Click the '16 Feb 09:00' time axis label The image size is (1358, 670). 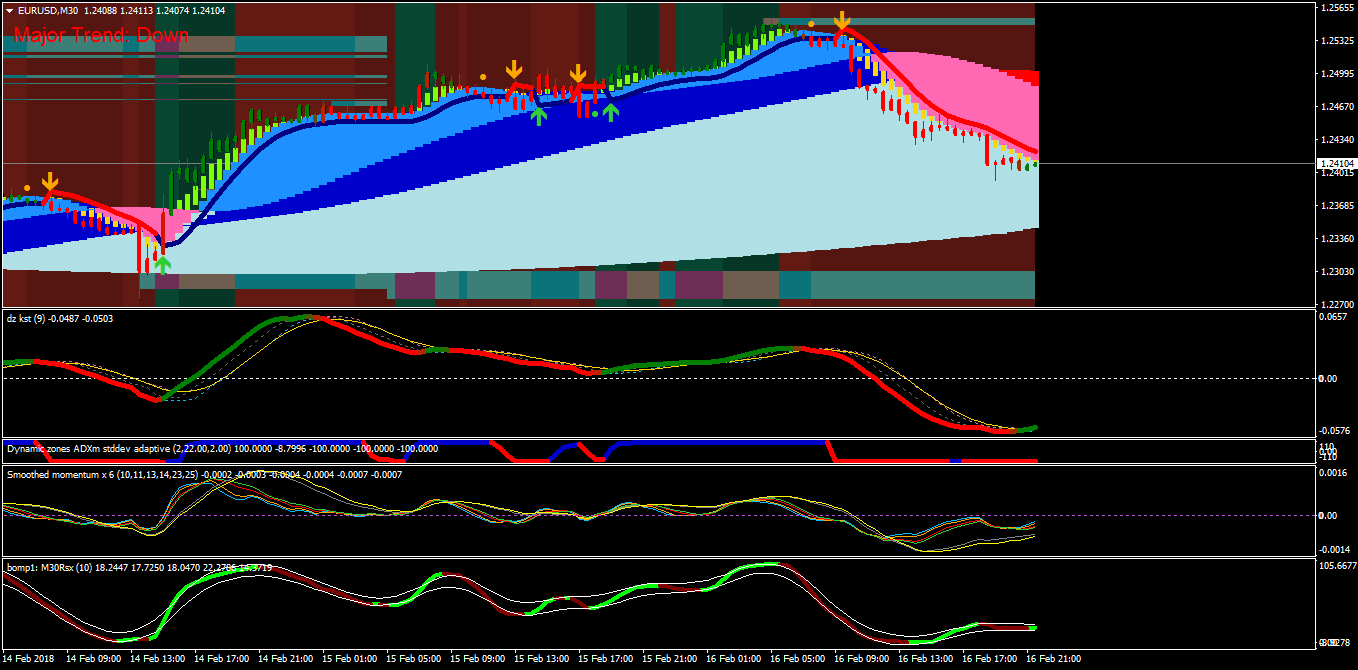tap(861, 660)
